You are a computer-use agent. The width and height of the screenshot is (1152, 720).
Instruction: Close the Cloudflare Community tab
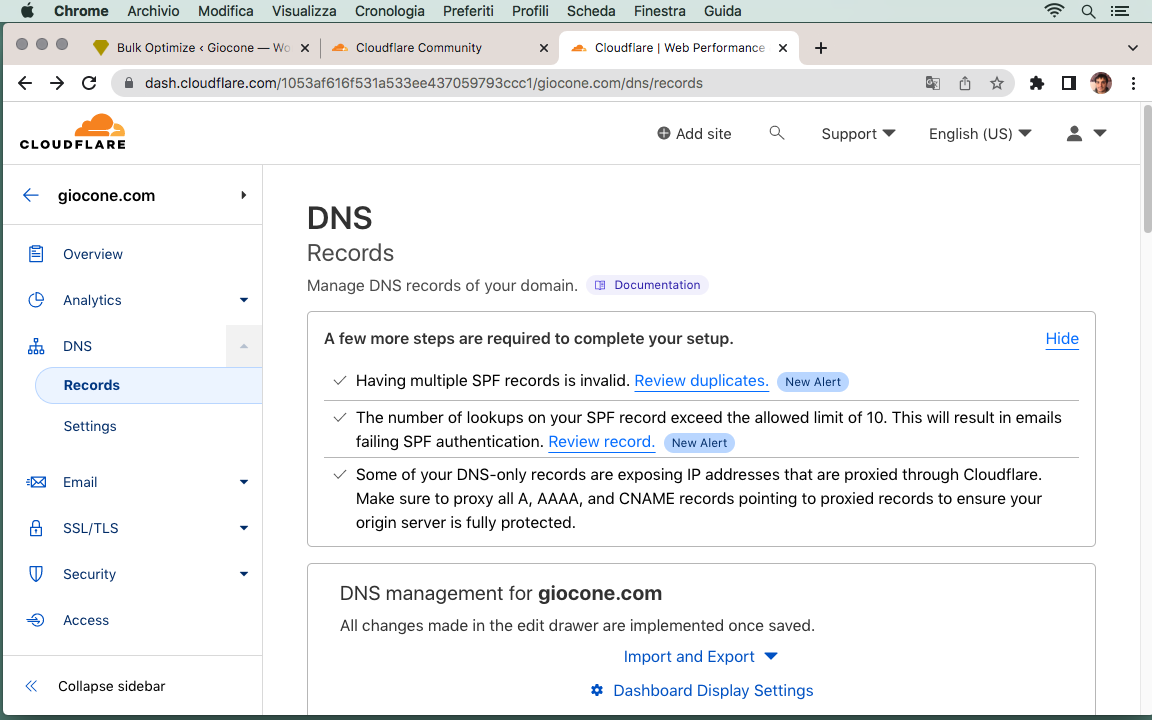point(544,48)
